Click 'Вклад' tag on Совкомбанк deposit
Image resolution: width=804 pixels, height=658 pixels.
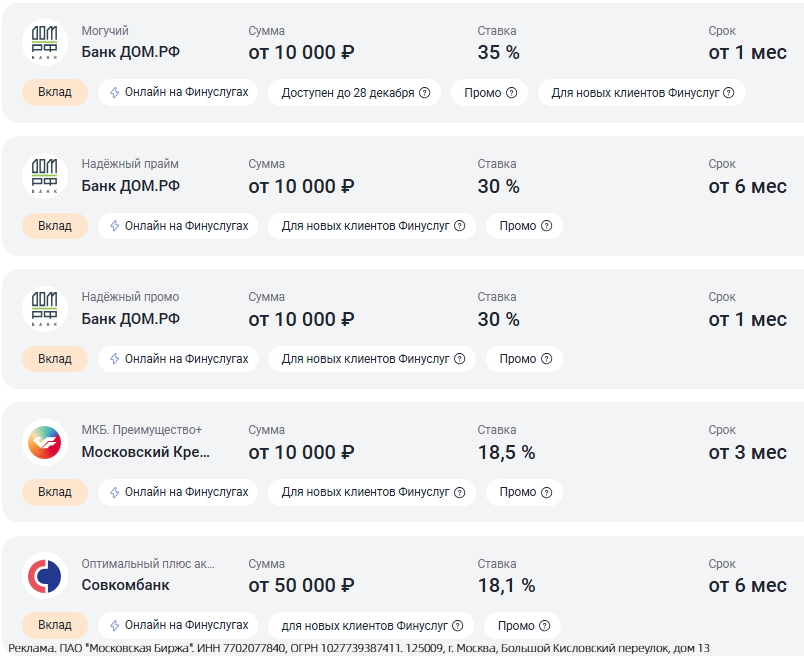coord(55,625)
